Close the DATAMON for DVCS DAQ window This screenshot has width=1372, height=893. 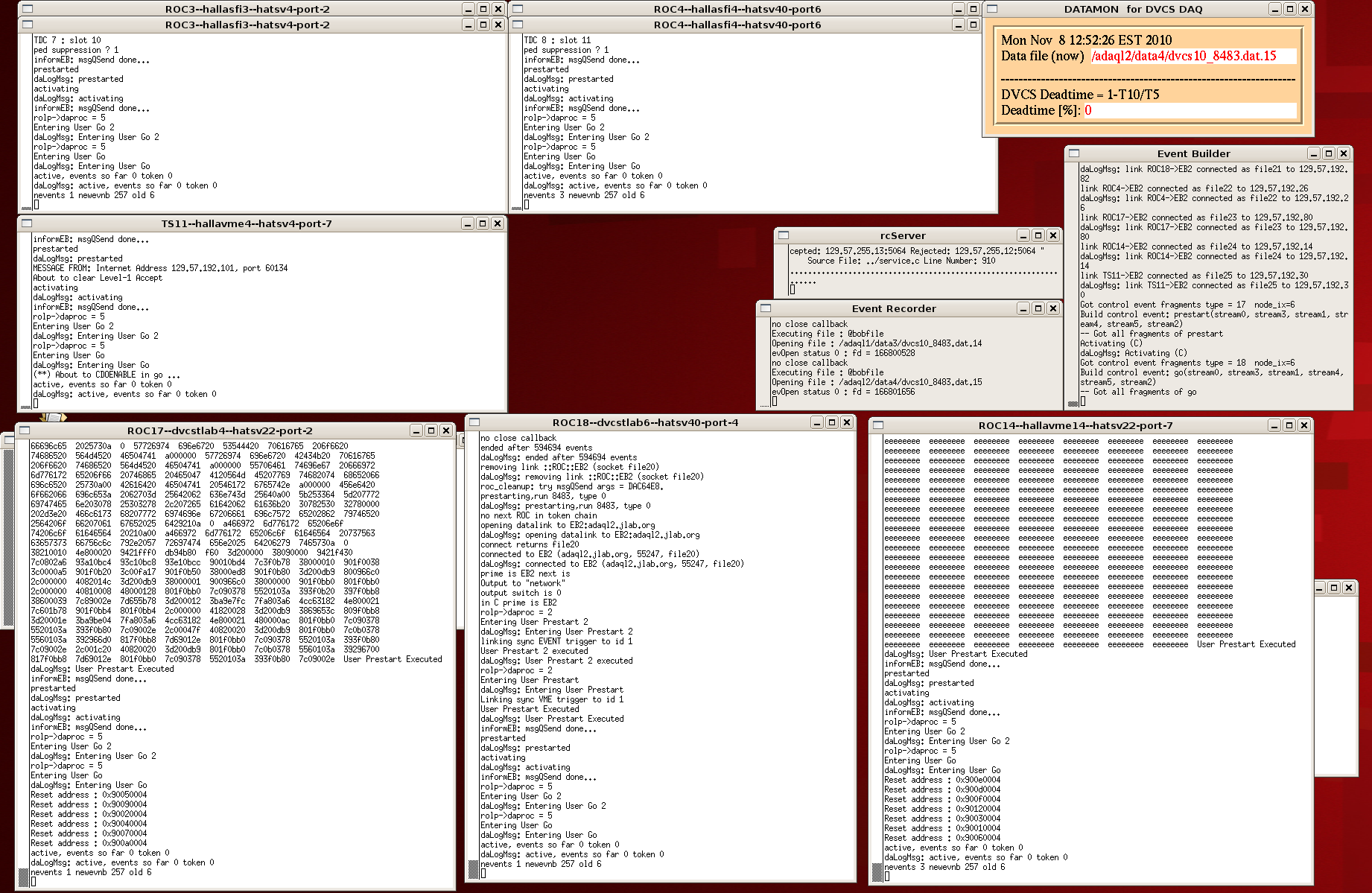point(1305,9)
